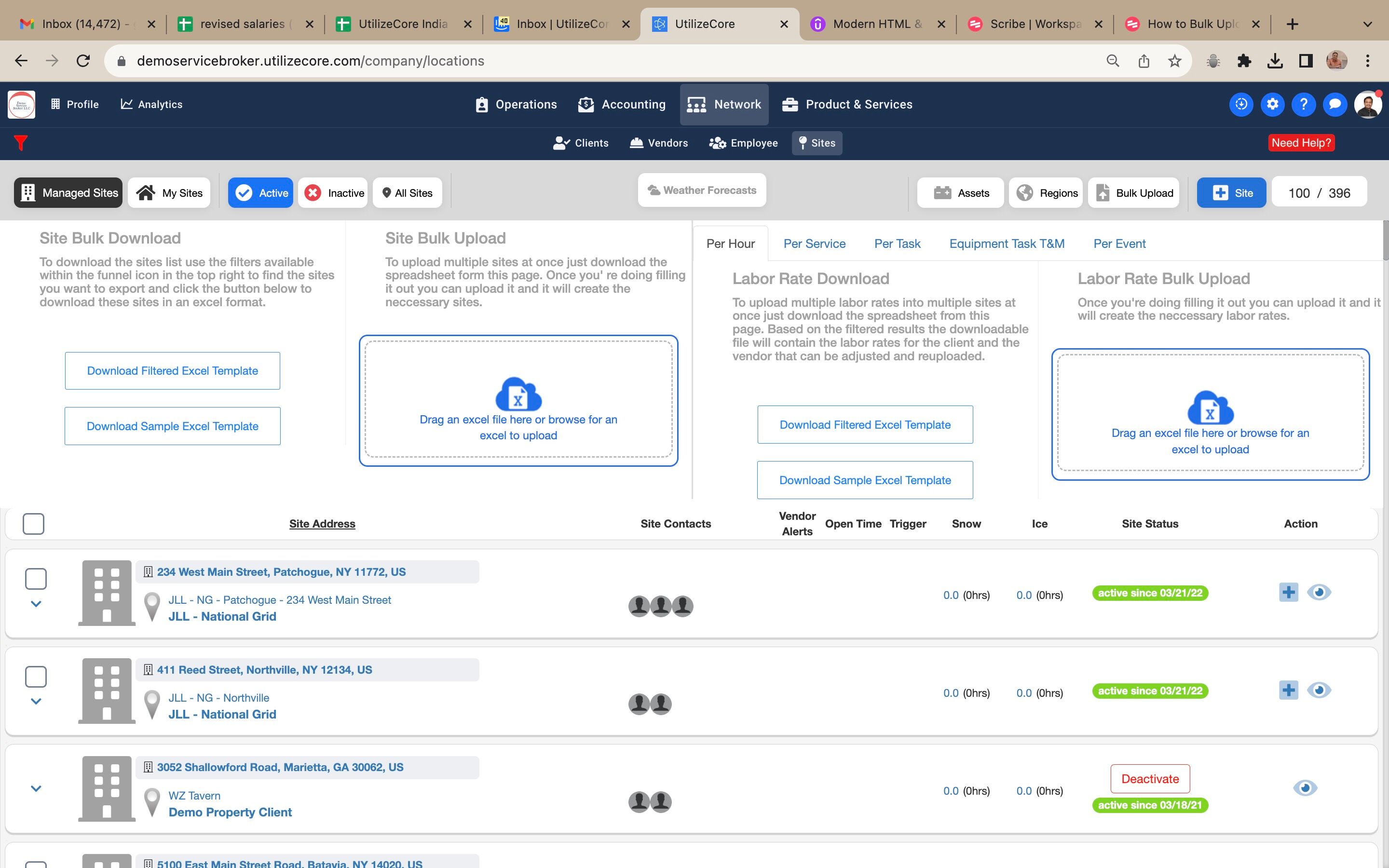Toggle eye icon for 411 Reed Street
Viewport: 1389px width, 868px height.
tap(1319, 690)
